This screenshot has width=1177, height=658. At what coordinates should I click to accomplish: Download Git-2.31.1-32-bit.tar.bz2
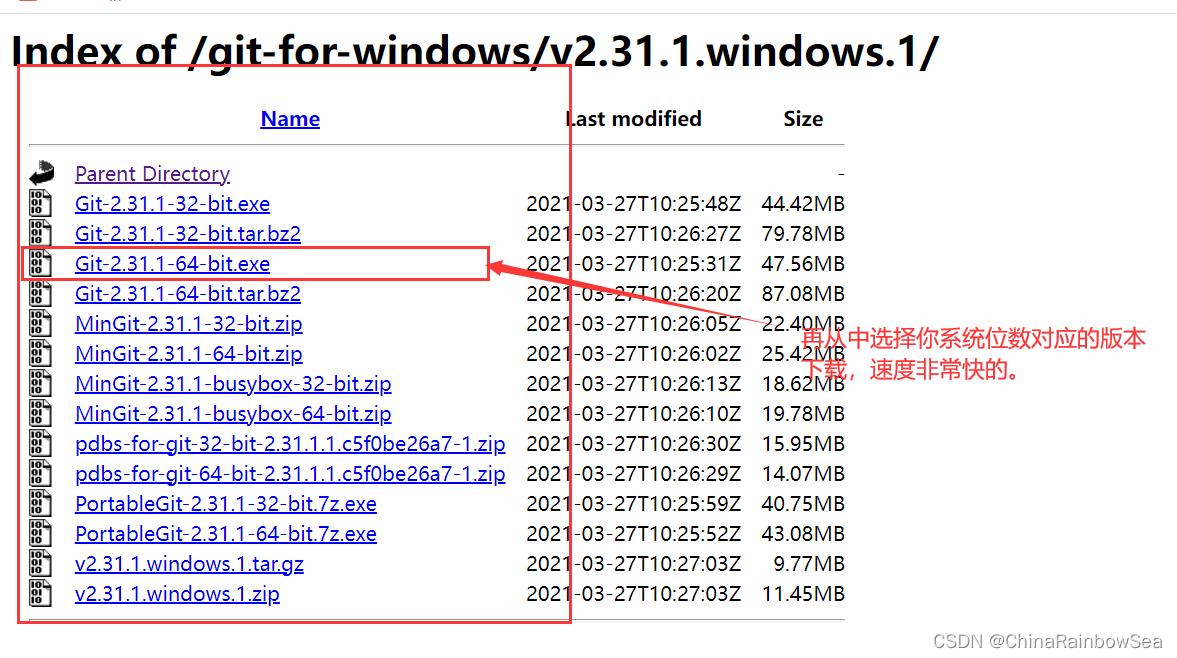click(188, 233)
